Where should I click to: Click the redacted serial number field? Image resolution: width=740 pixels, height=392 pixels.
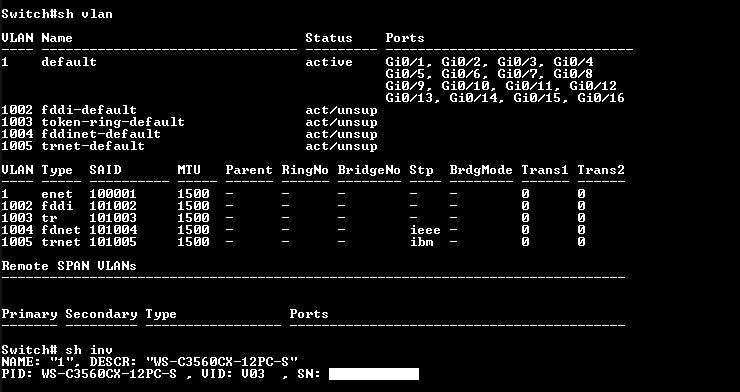click(x=374, y=374)
